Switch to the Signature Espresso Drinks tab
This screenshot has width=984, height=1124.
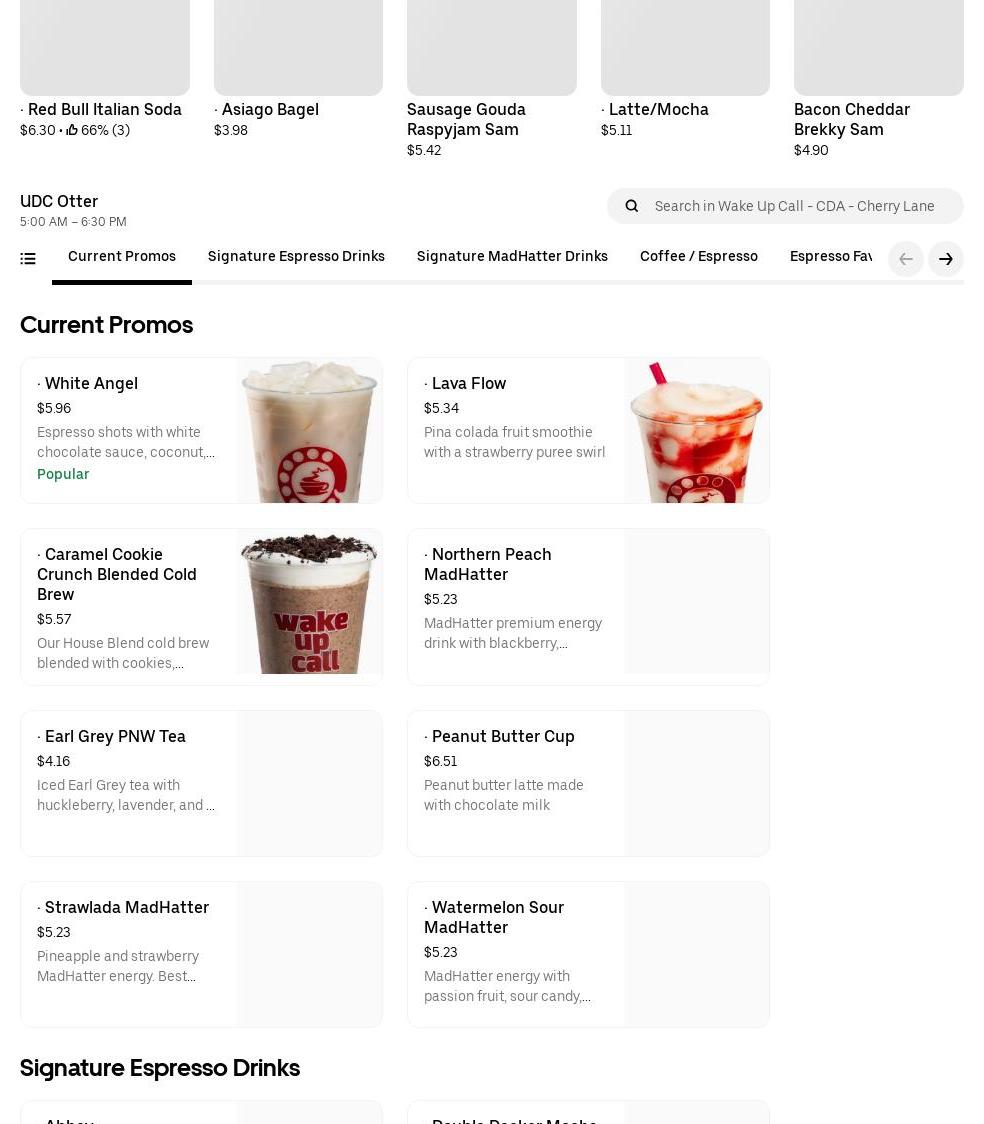[x=296, y=257]
